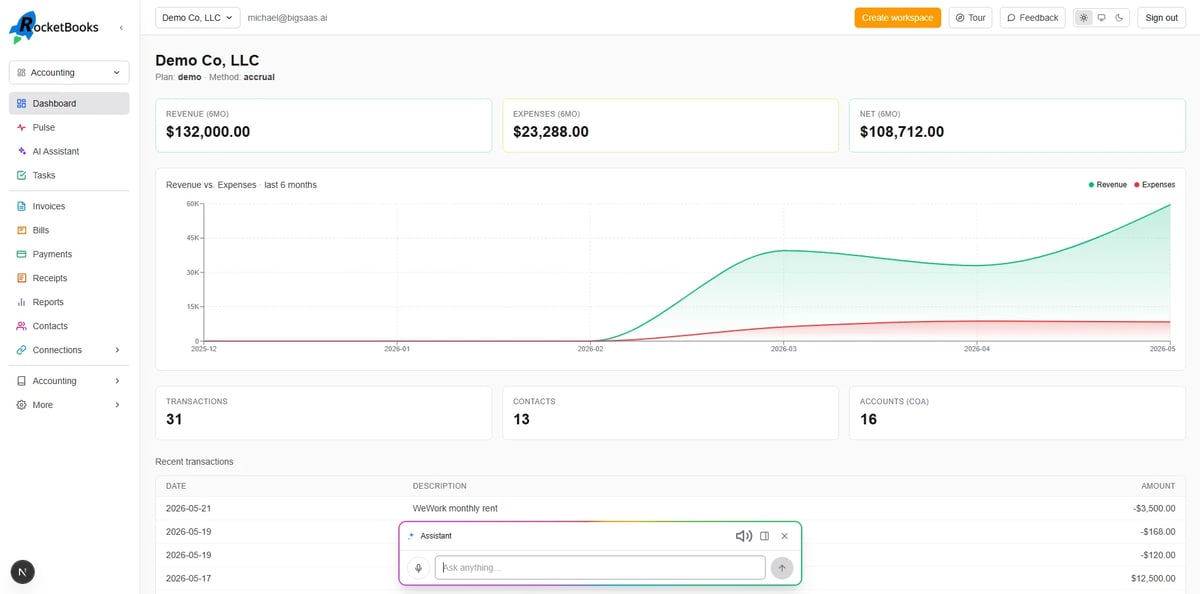This screenshot has width=1200, height=594.
Task: Switch to system theme monitor icon
Action: 1101,17
